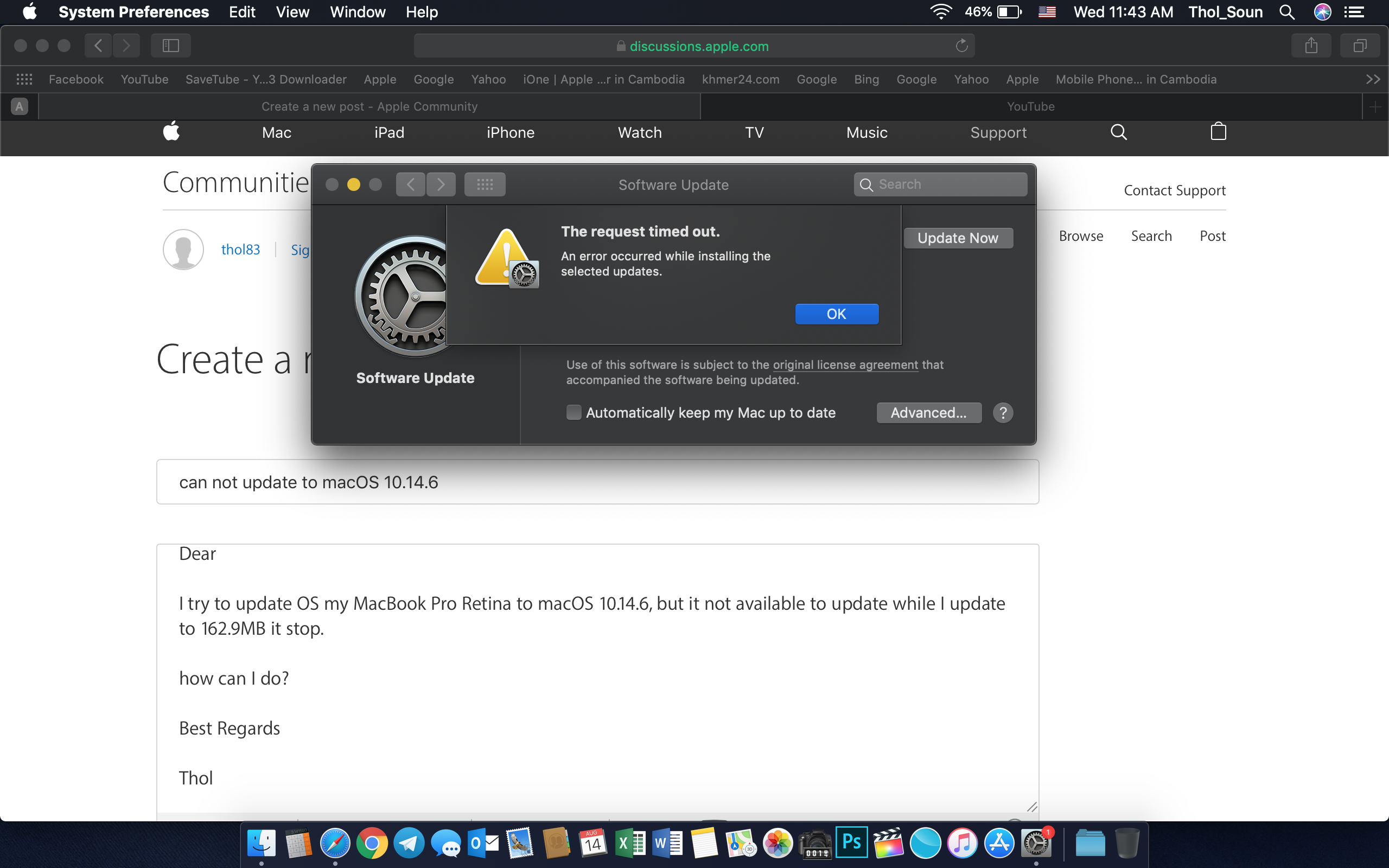Enable Automatically keep my Mac up to date
This screenshot has width=1389, height=868.
coord(574,413)
